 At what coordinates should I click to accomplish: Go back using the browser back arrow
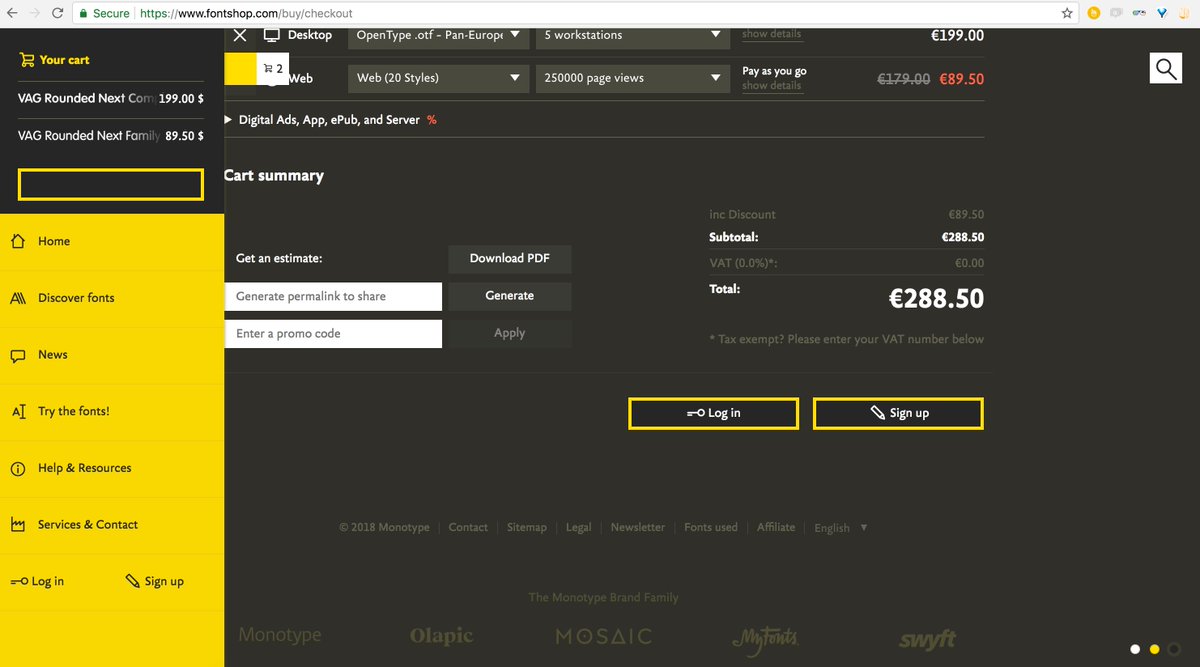[x=11, y=14]
